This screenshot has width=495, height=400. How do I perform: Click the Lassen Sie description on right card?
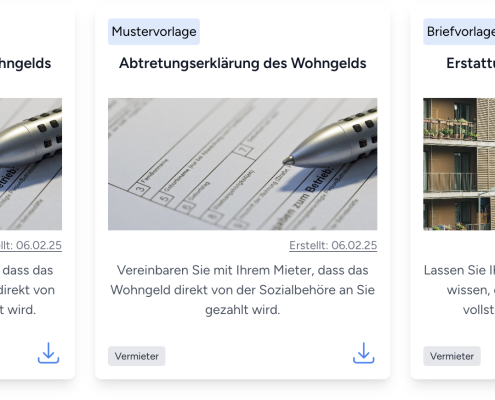(x=459, y=290)
